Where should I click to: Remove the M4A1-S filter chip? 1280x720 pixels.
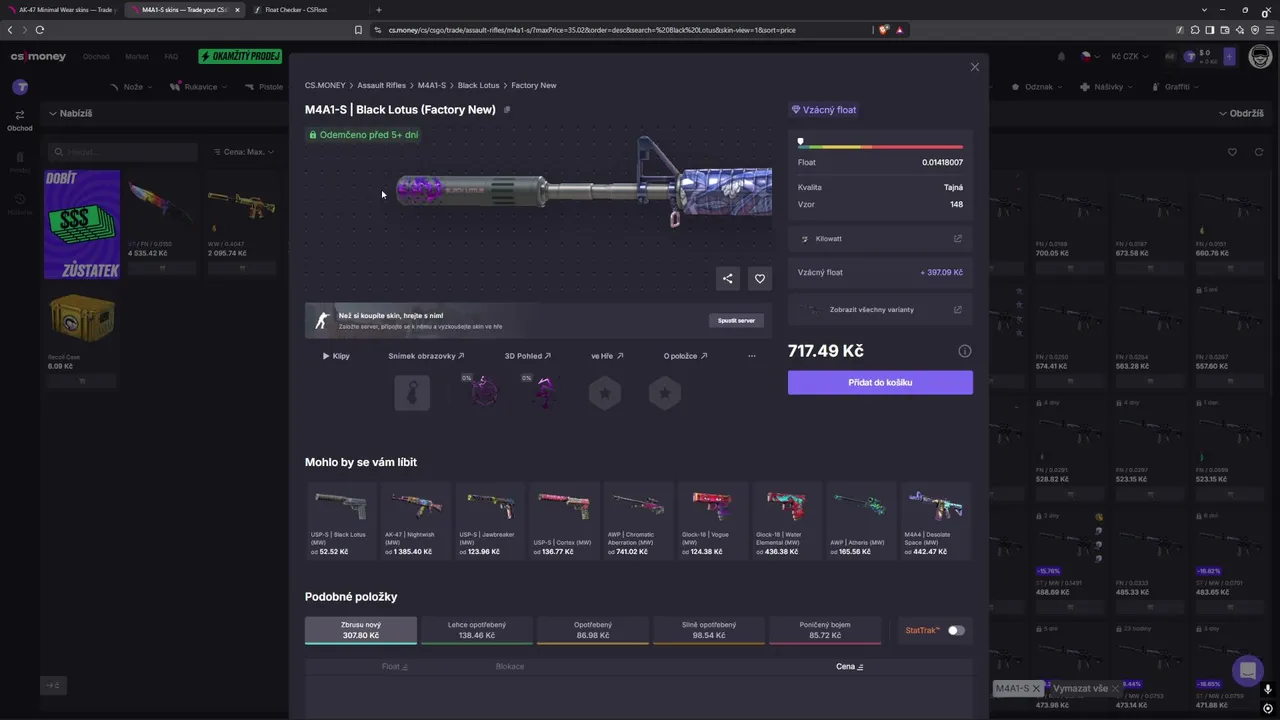(1037, 689)
